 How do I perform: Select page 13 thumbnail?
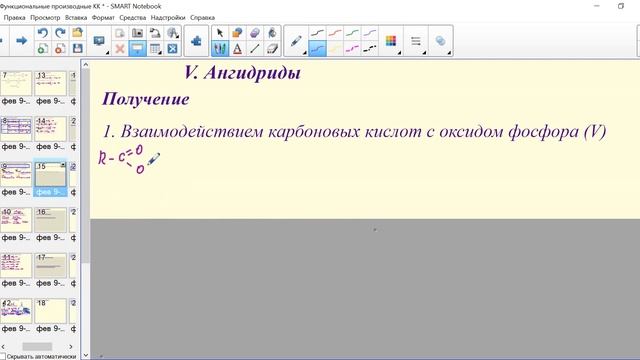(x=50, y=83)
